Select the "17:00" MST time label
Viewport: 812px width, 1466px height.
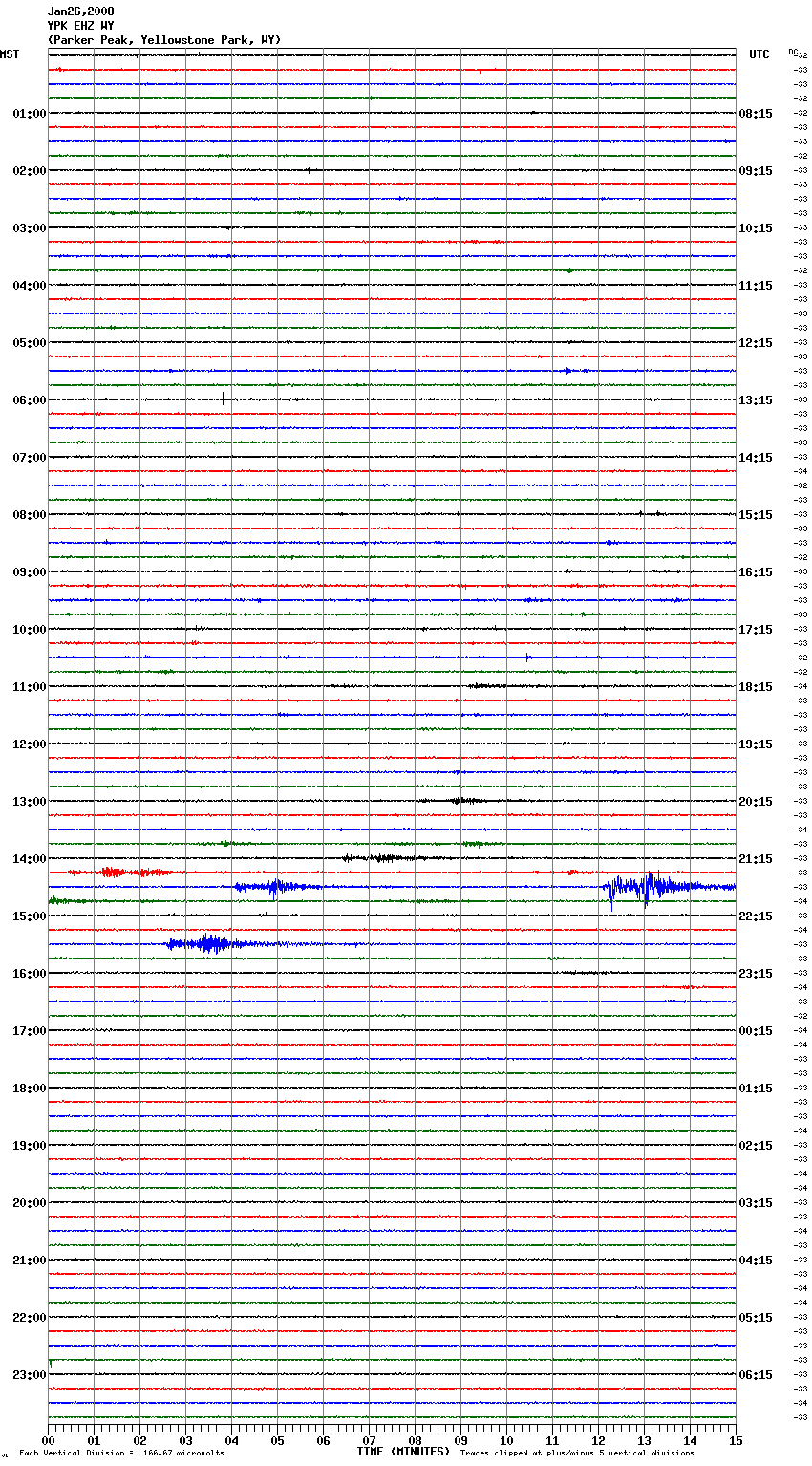[30, 1031]
